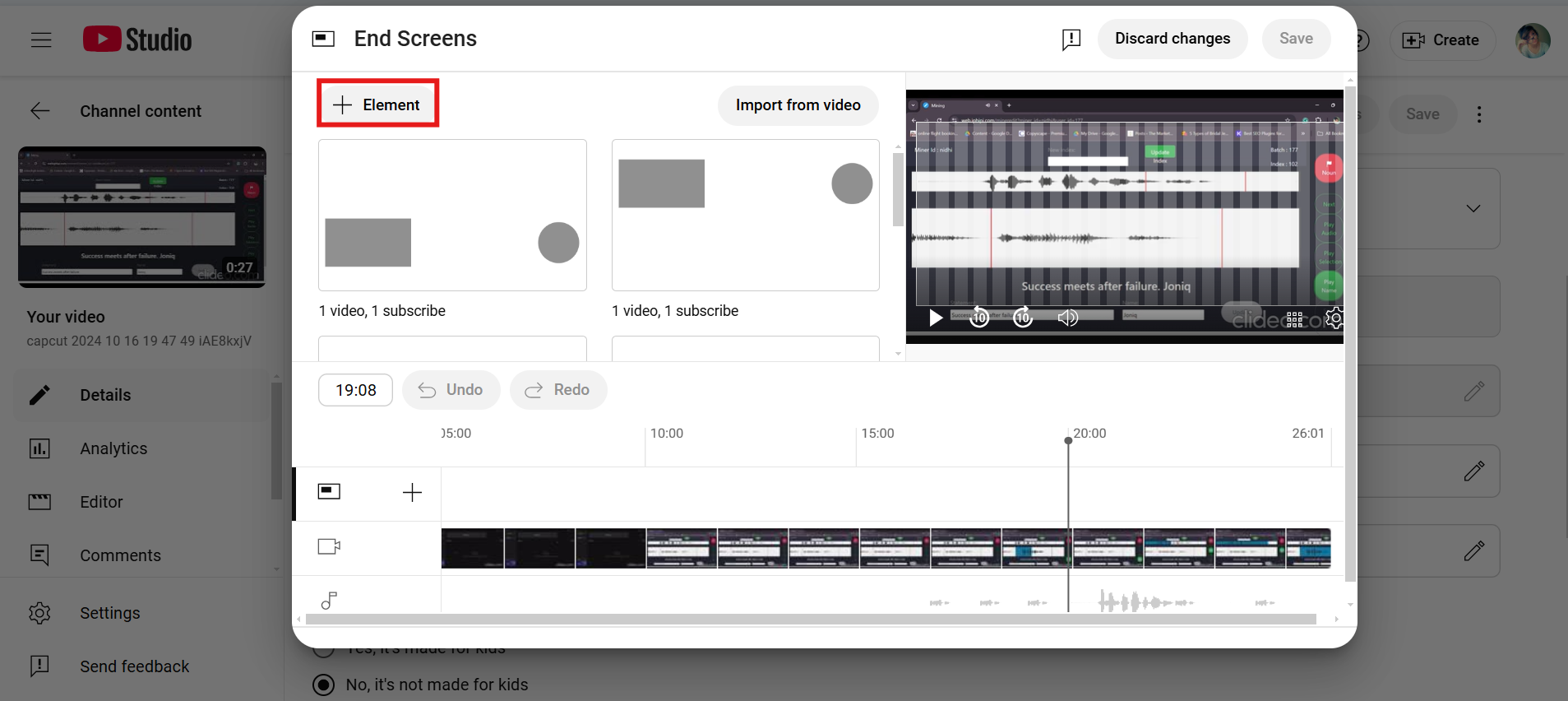The width and height of the screenshot is (1568, 701).
Task: Play the video preview
Action: click(936, 318)
